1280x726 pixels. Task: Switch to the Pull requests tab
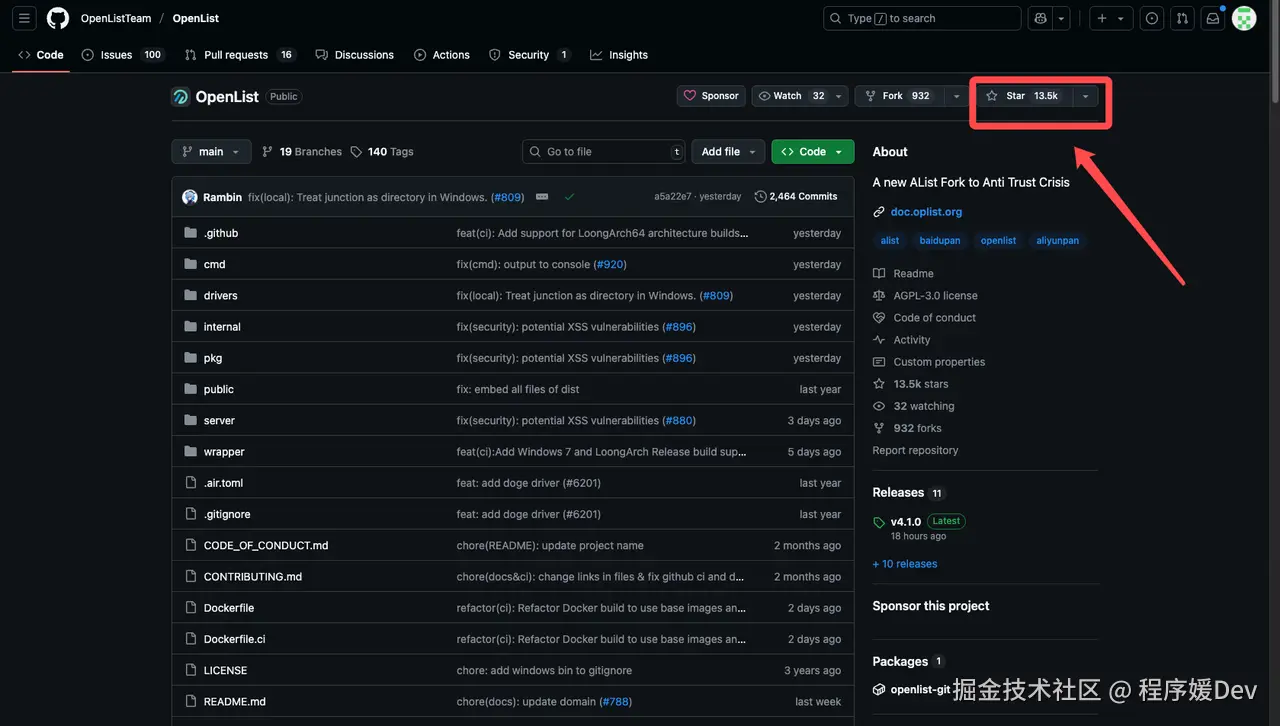point(240,55)
